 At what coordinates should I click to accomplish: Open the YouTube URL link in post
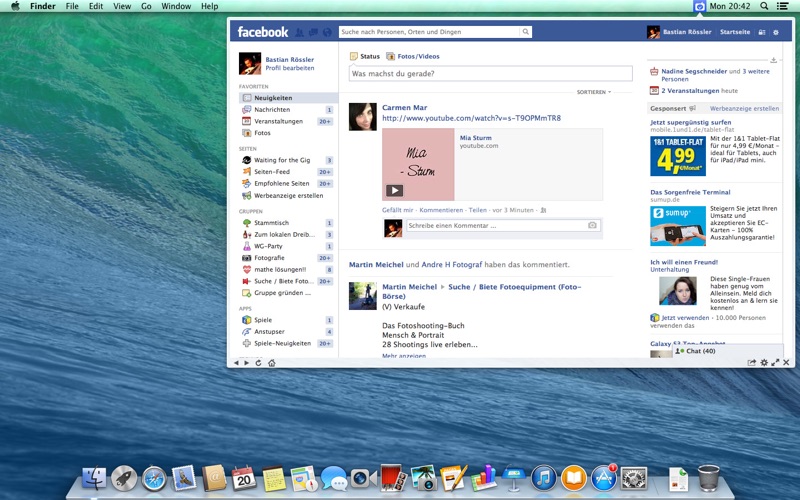coord(471,118)
